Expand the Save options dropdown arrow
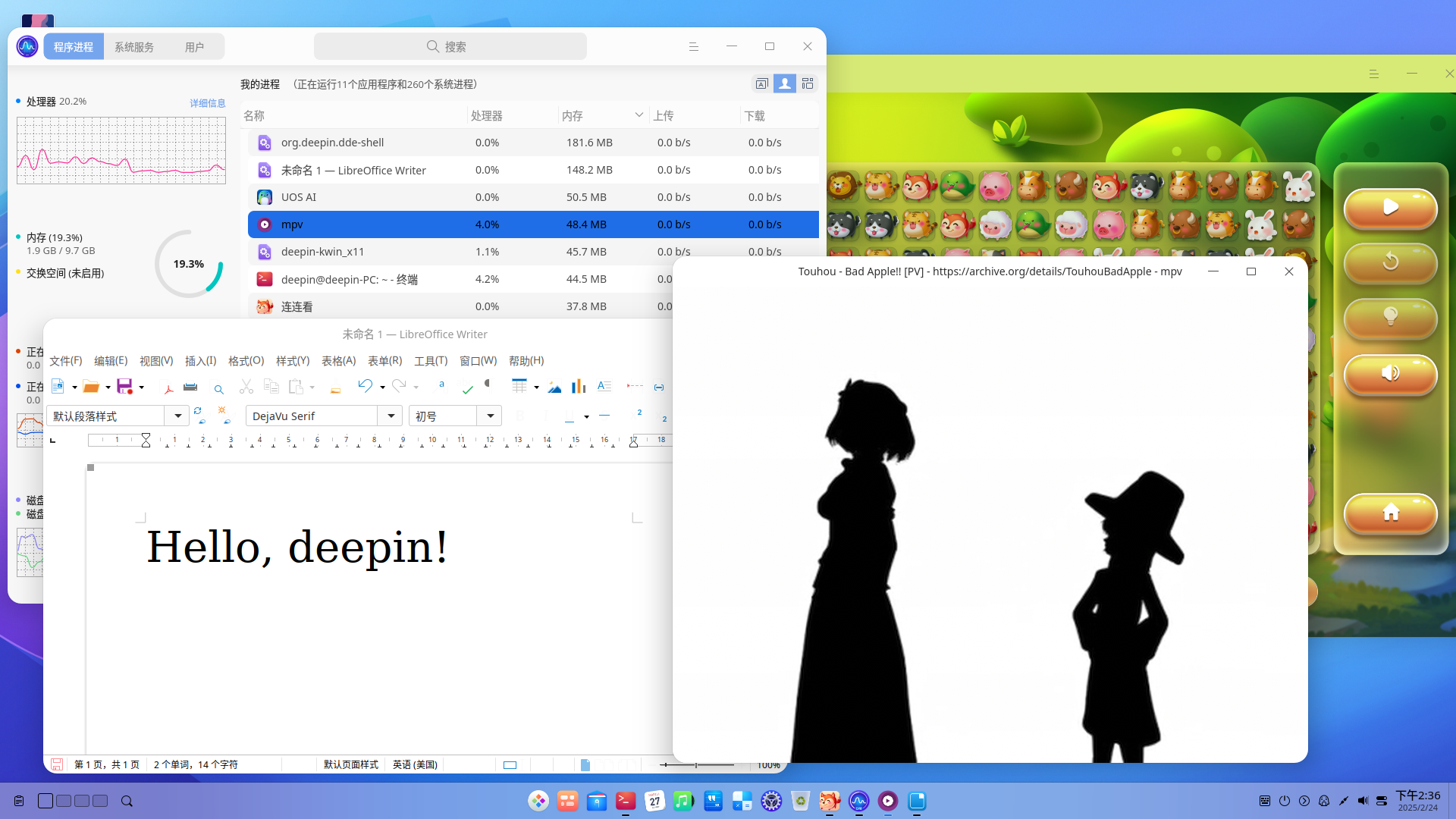Viewport: 1456px width, 819px height. (x=141, y=388)
